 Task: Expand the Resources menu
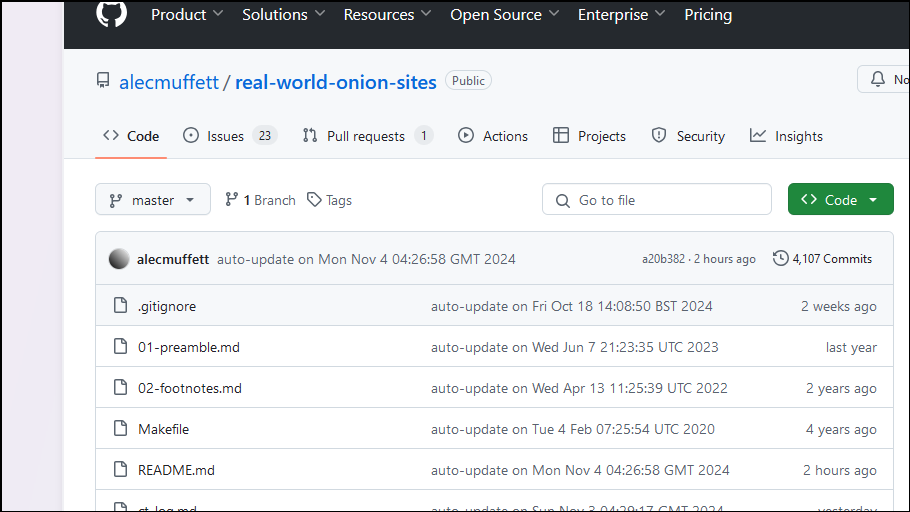[387, 15]
